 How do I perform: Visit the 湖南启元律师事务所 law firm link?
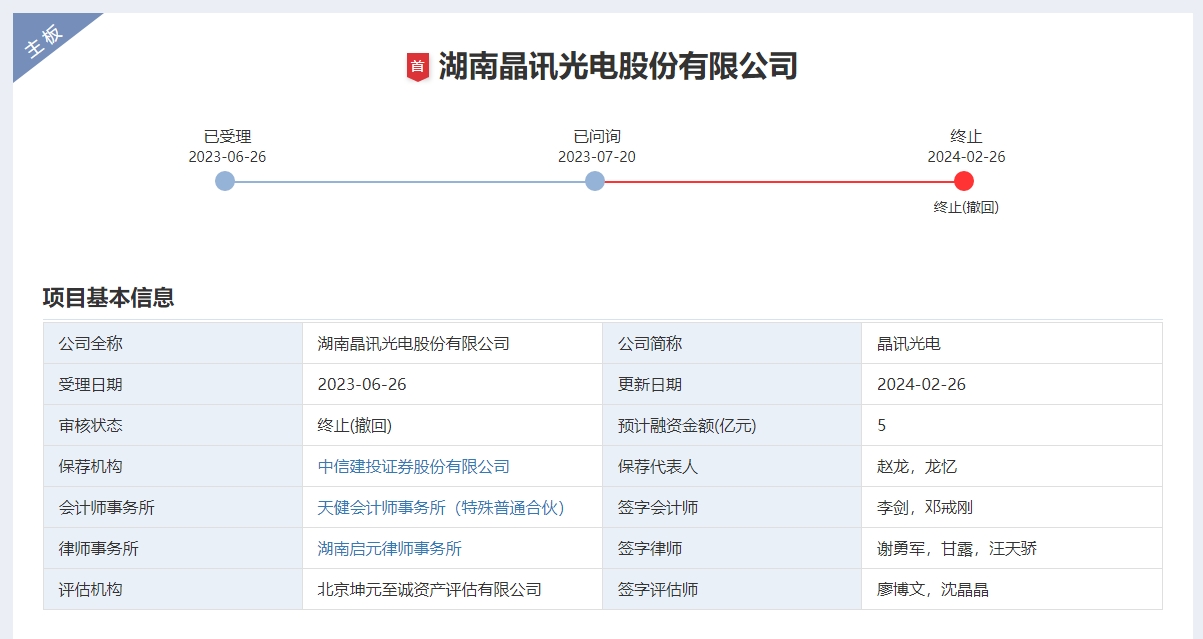click(x=389, y=549)
